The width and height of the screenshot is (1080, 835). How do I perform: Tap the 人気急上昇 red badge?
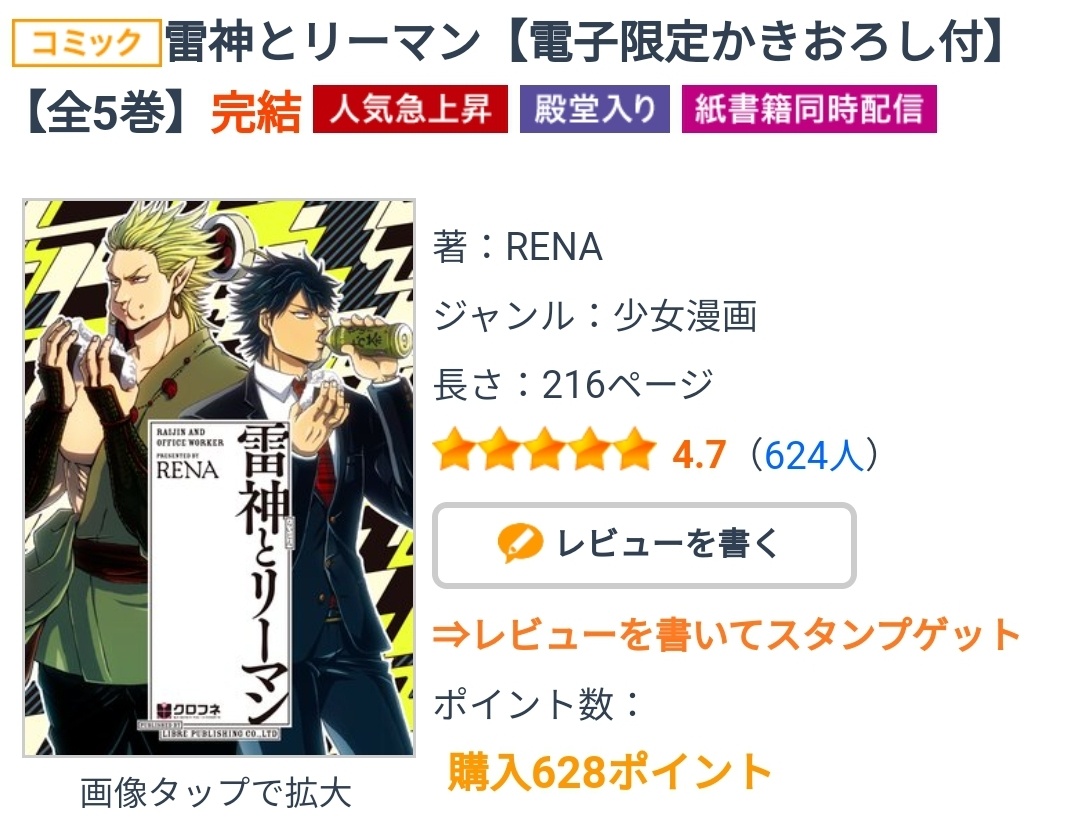[x=411, y=109]
